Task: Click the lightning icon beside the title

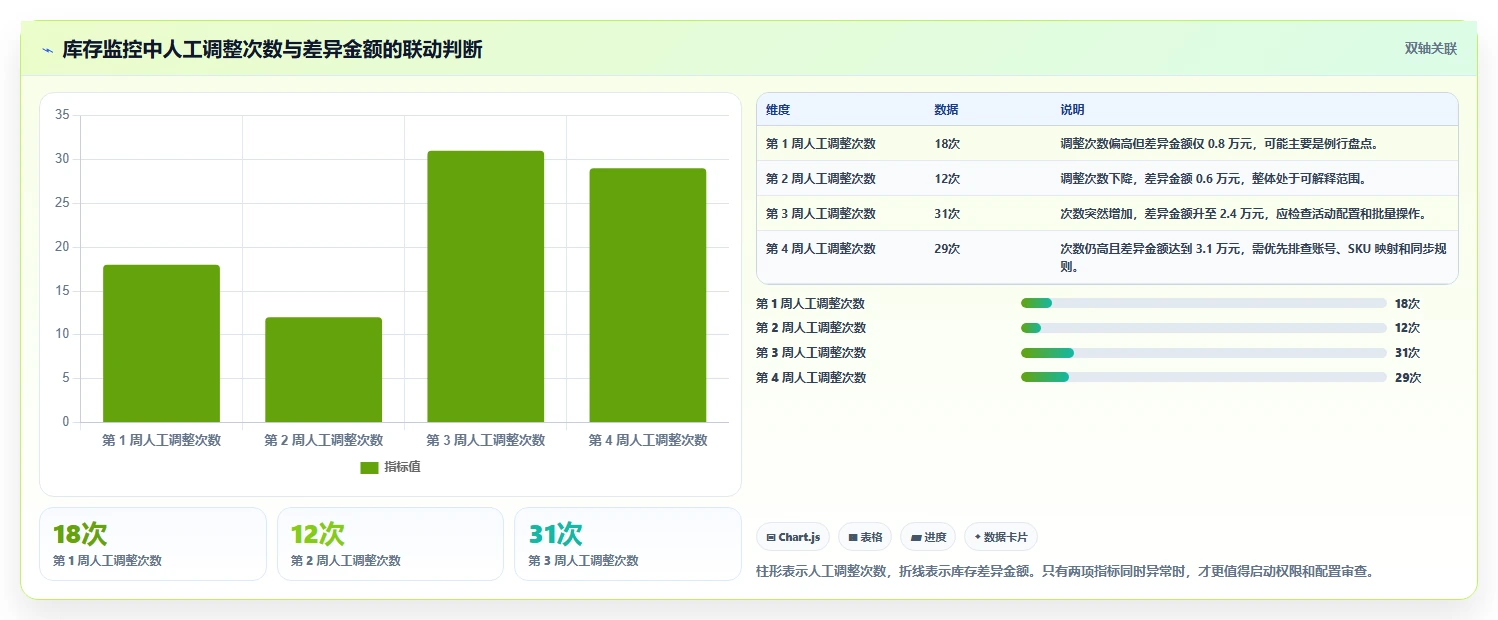Action: pos(47,50)
